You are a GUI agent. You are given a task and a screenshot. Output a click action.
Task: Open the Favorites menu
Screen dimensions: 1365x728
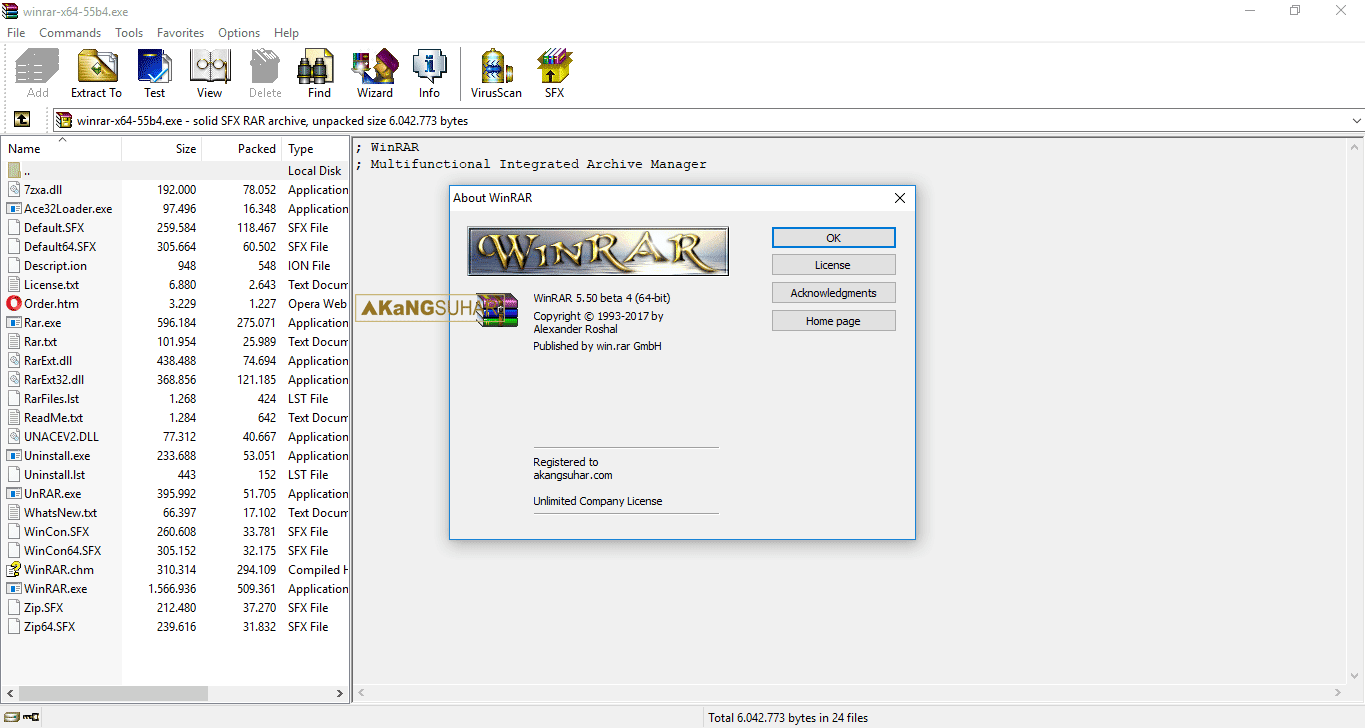point(180,33)
